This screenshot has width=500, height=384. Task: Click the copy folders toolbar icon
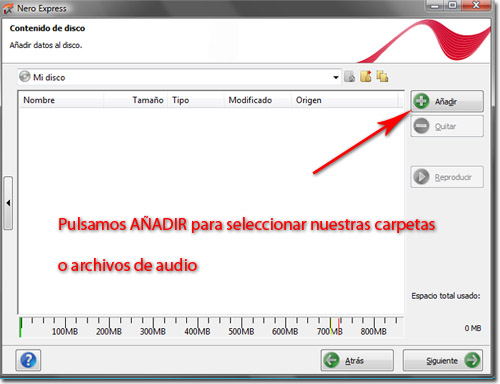[x=382, y=77]
